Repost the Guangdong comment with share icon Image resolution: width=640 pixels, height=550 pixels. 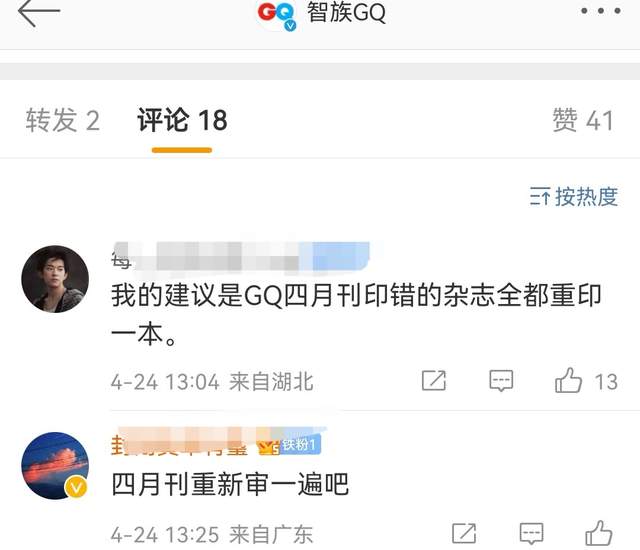coord(464,533)
